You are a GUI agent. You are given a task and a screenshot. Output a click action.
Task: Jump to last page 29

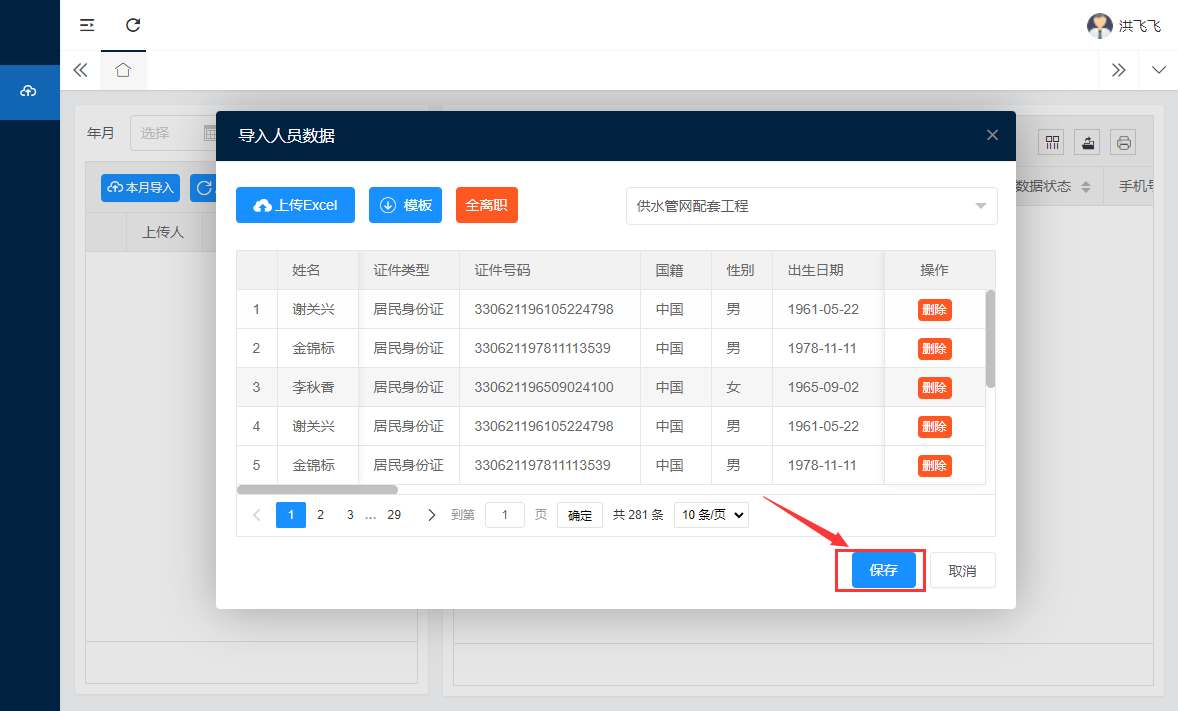click(x=394, y=515)
